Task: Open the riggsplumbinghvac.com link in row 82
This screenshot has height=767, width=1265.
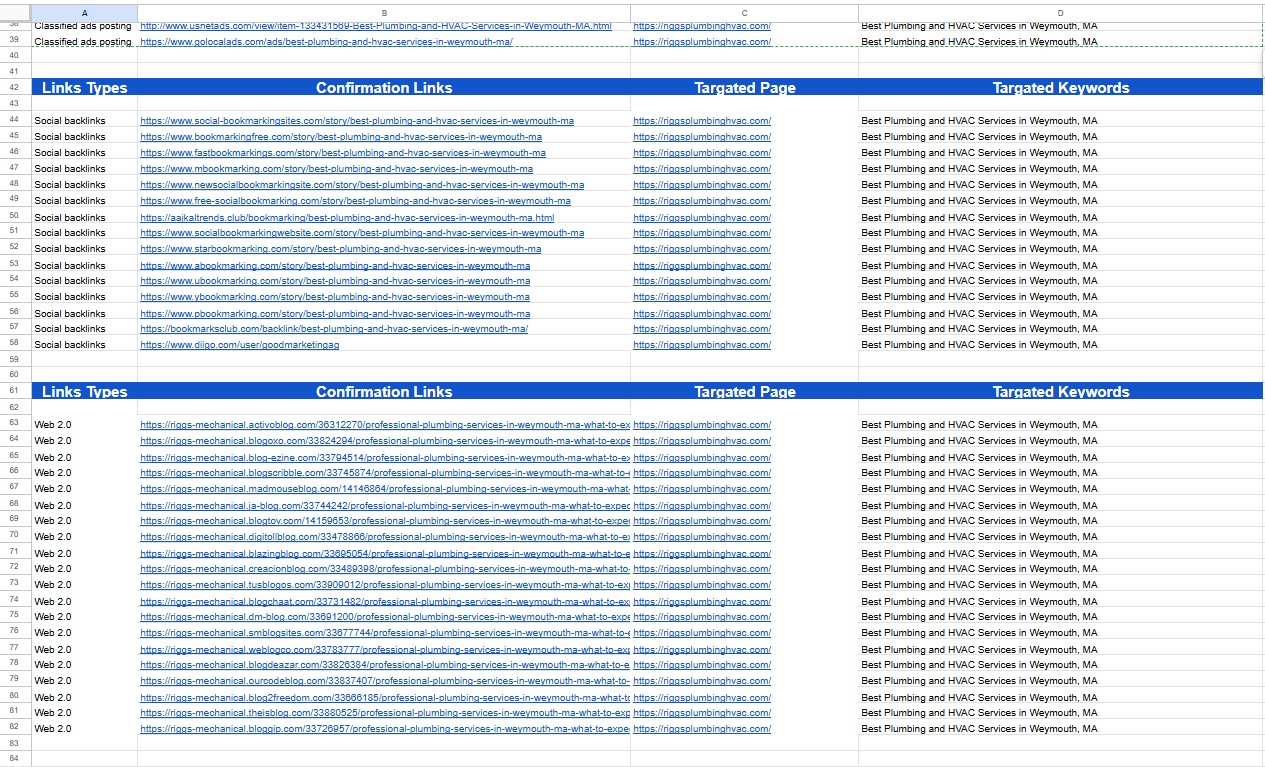Action: 702,729
